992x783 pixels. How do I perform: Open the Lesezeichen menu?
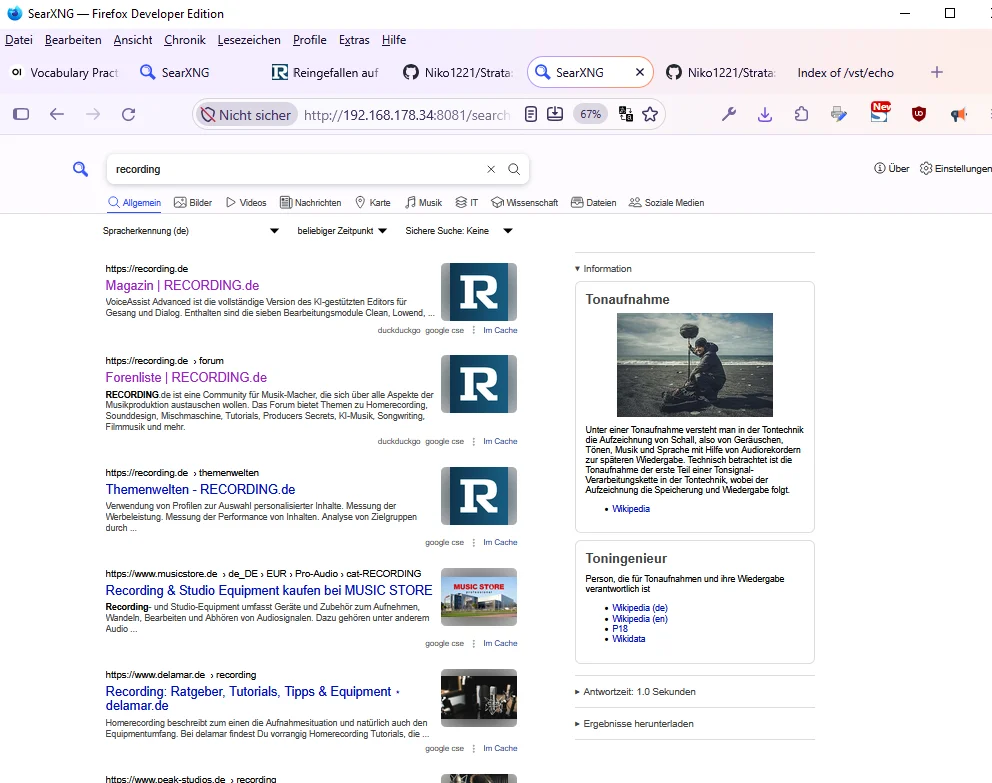coord(249,40)
